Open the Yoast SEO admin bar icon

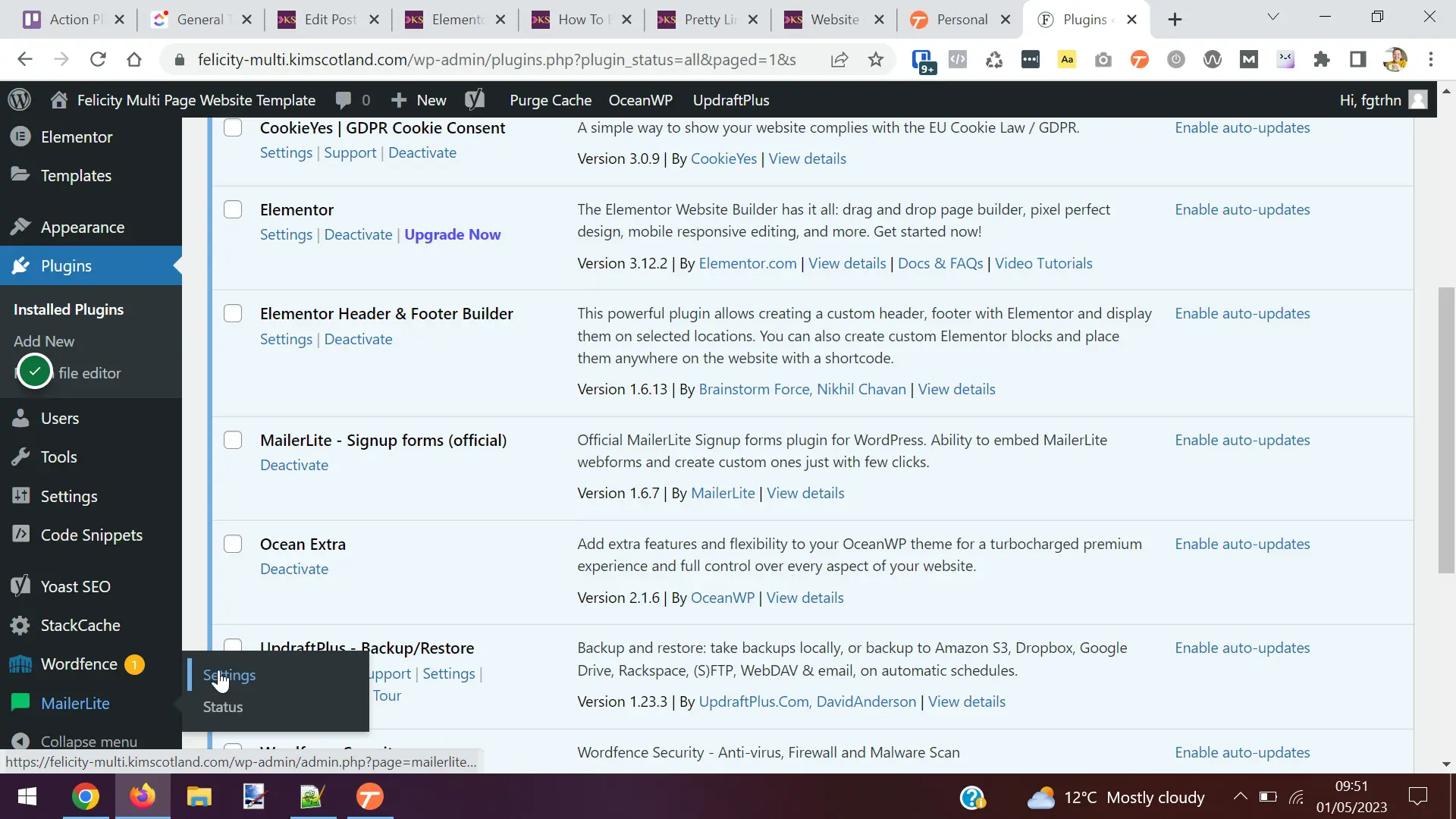pos(475,100)
